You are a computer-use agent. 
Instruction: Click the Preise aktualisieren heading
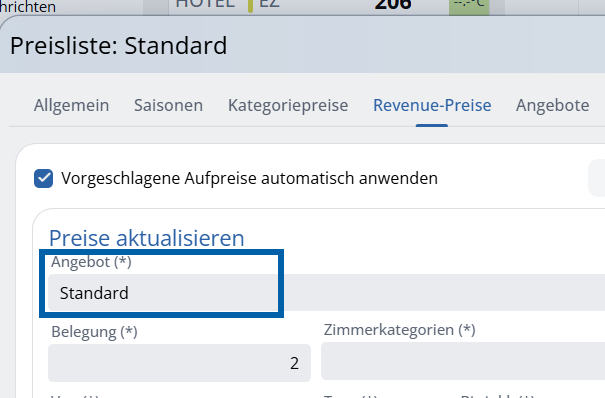(147, 238)
